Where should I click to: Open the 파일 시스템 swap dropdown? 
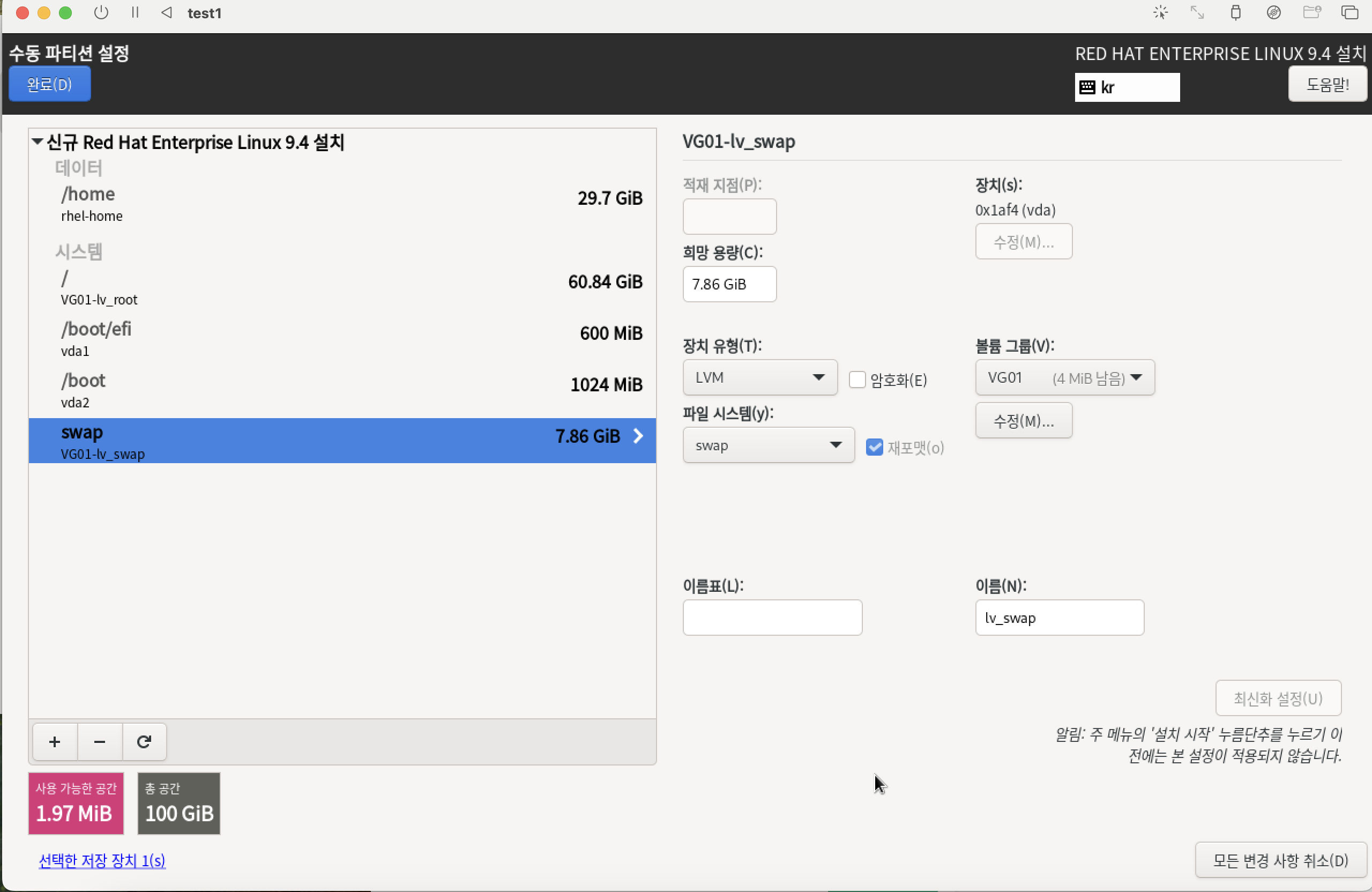pyautogui.click(x=768, y=445)
